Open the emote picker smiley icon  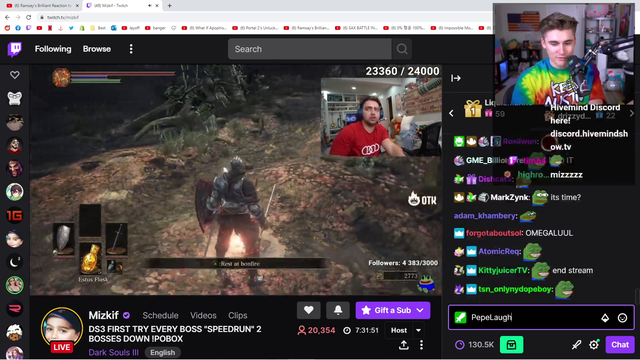[x=622, y=318]
